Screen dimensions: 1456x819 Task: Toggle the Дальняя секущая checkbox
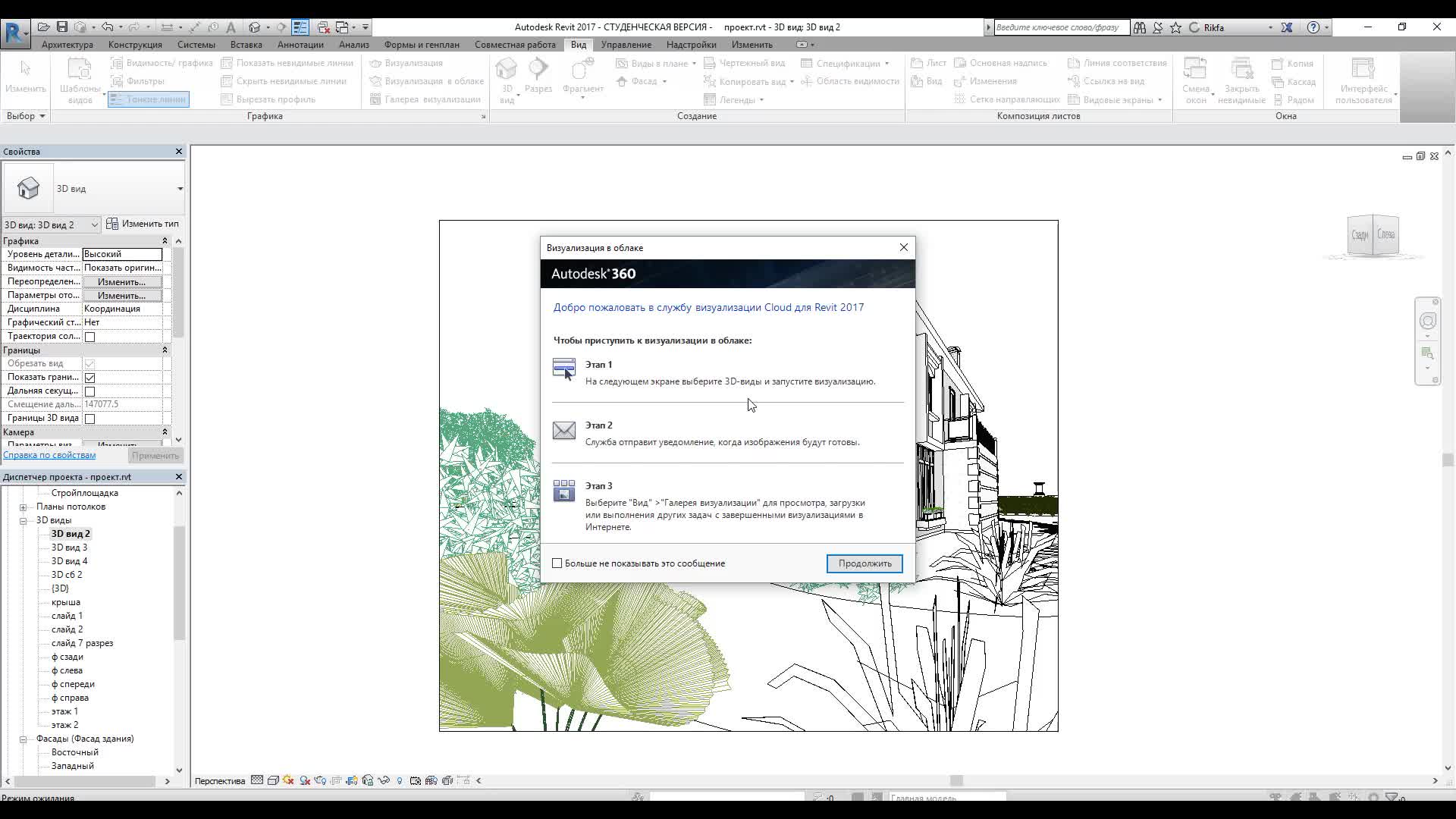coord(89,391)
